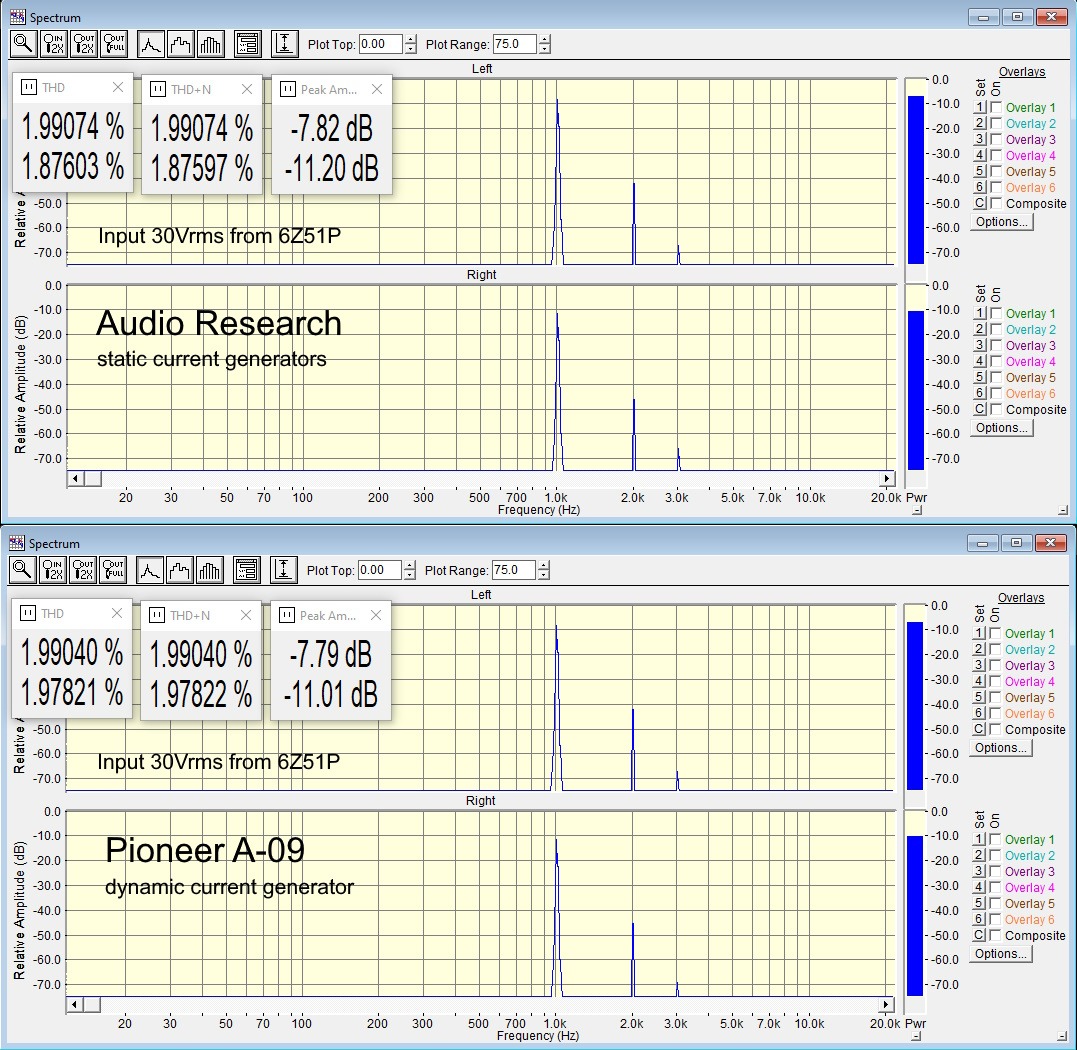Click Zoom Out Full icon in Audio Research window
1077x1050 pixels.
coord(115,44)
